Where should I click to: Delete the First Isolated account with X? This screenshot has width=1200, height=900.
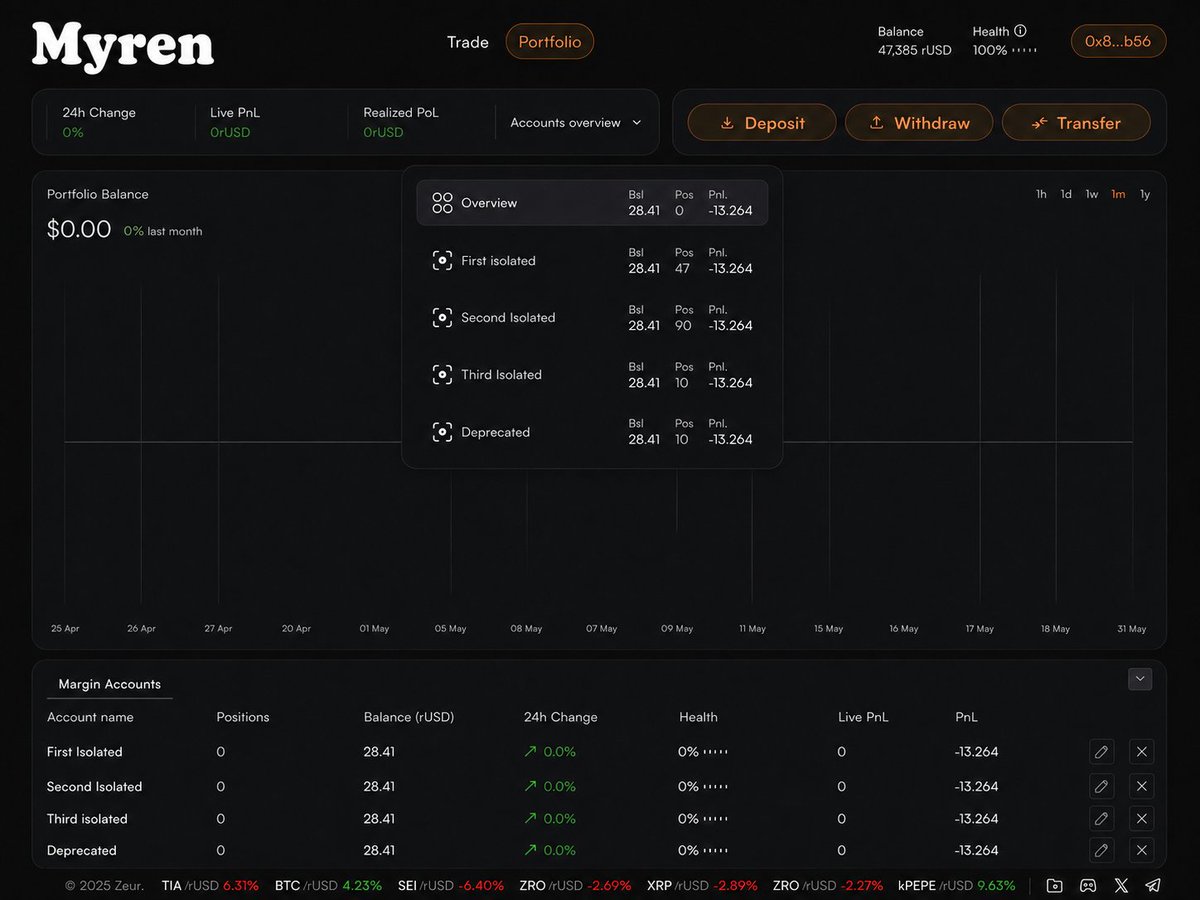pyautogui.click(x=1141, y=752)
